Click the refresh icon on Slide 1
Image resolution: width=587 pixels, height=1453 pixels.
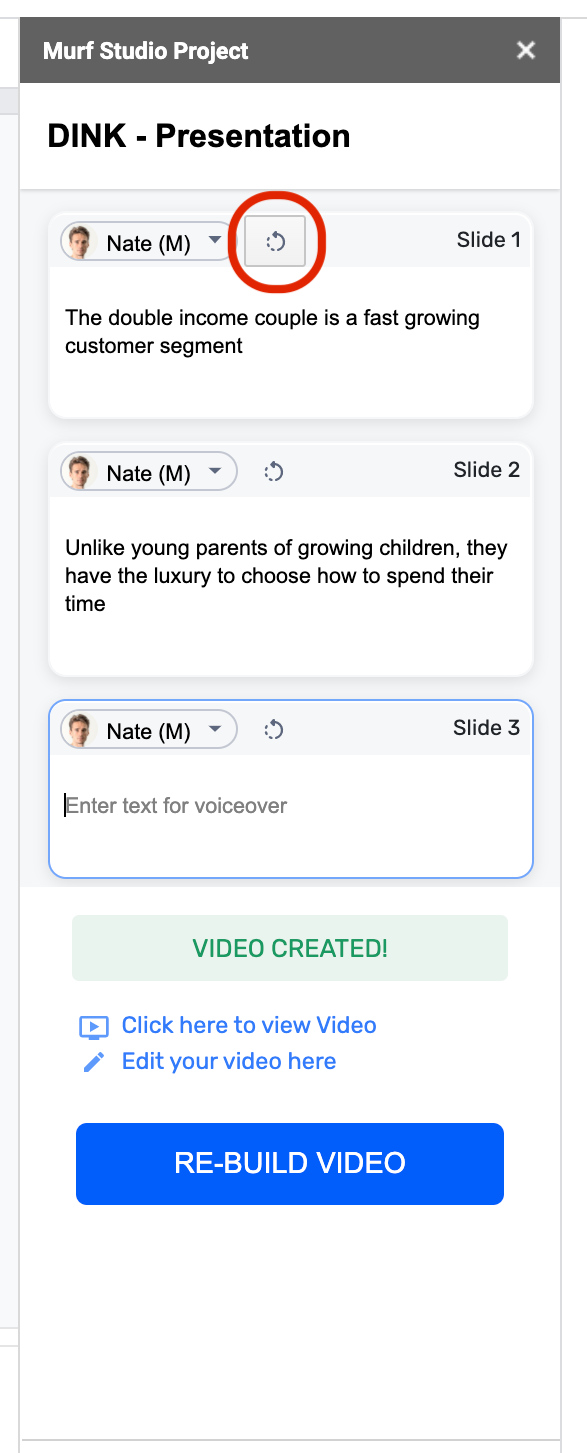coord(275,242)
